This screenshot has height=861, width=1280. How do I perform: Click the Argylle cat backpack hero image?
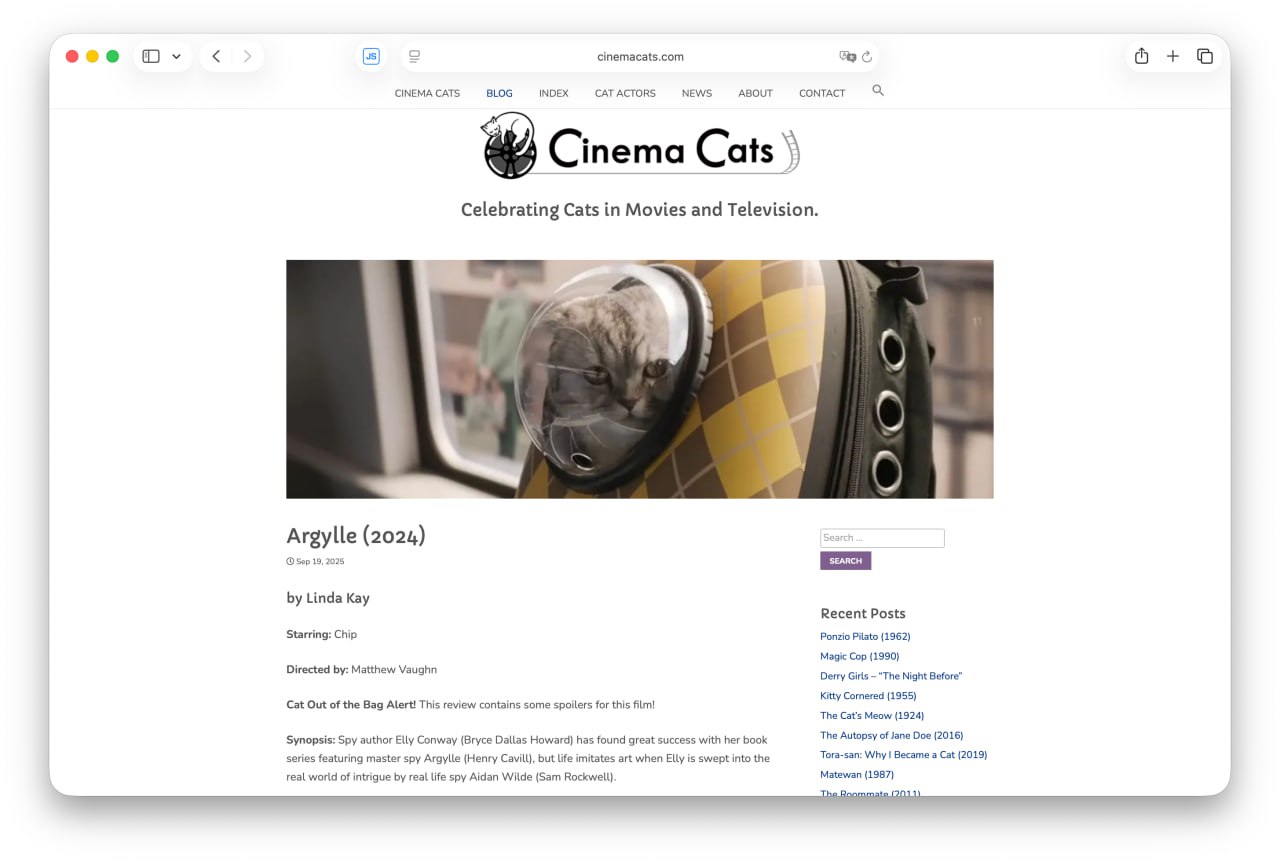coord(640,379)
